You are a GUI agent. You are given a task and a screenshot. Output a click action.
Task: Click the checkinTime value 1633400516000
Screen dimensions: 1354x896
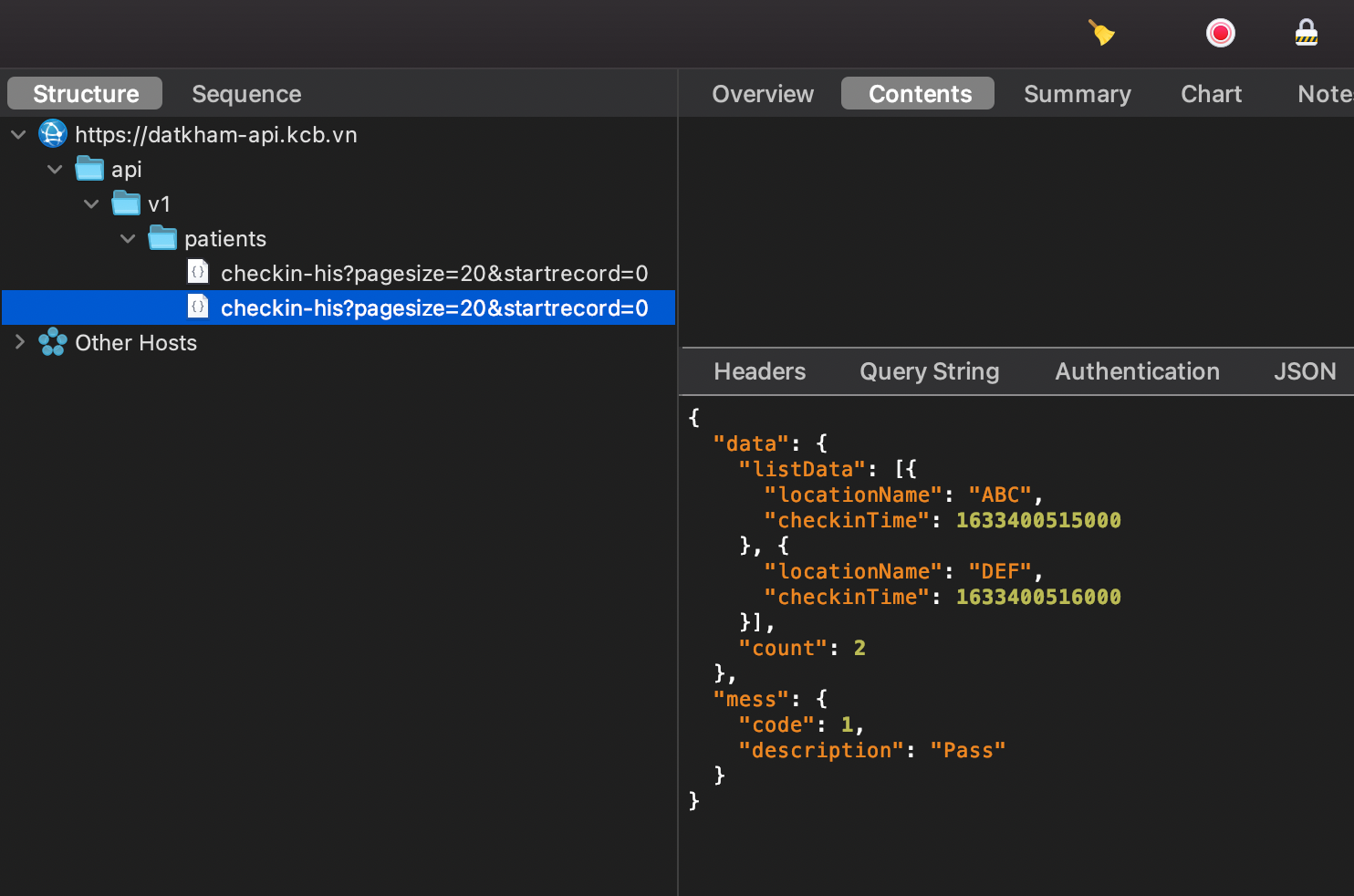(x=1038, y=597)
